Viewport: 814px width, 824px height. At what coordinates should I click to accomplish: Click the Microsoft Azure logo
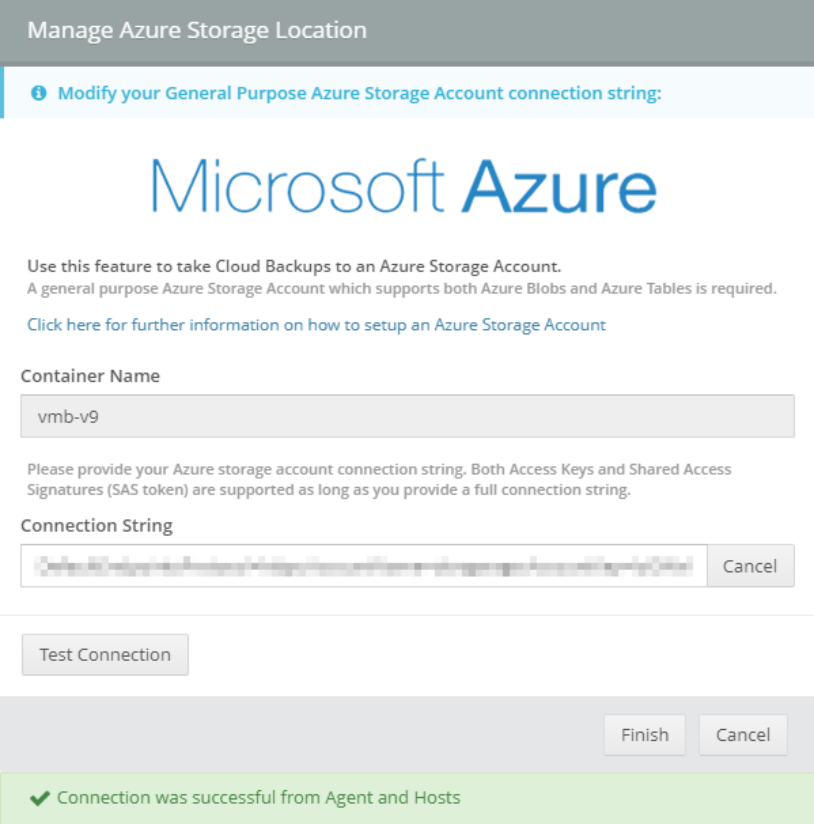click(x=404, y=186)
